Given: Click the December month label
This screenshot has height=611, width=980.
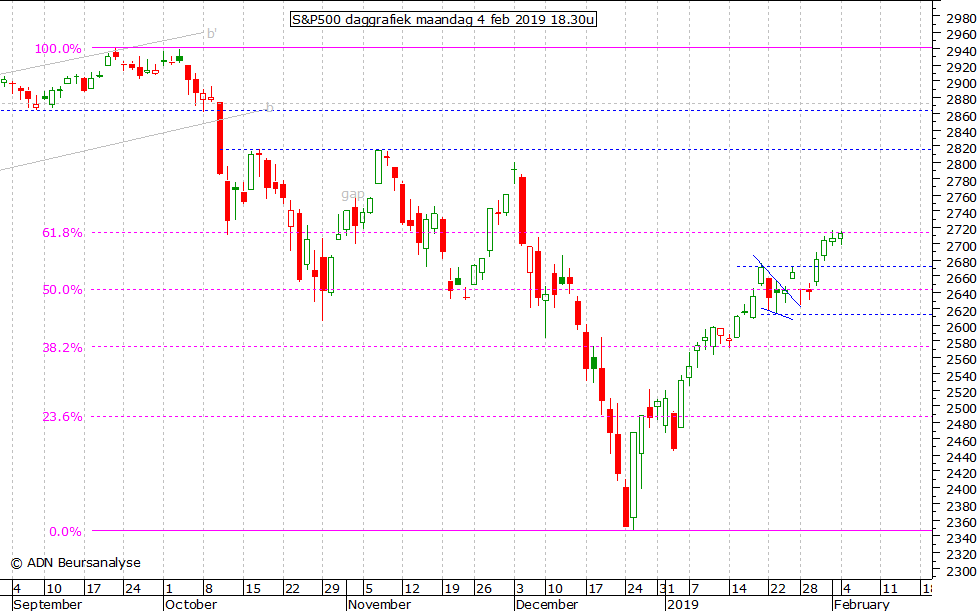Looking at the screenshot, I should point(547,604).
